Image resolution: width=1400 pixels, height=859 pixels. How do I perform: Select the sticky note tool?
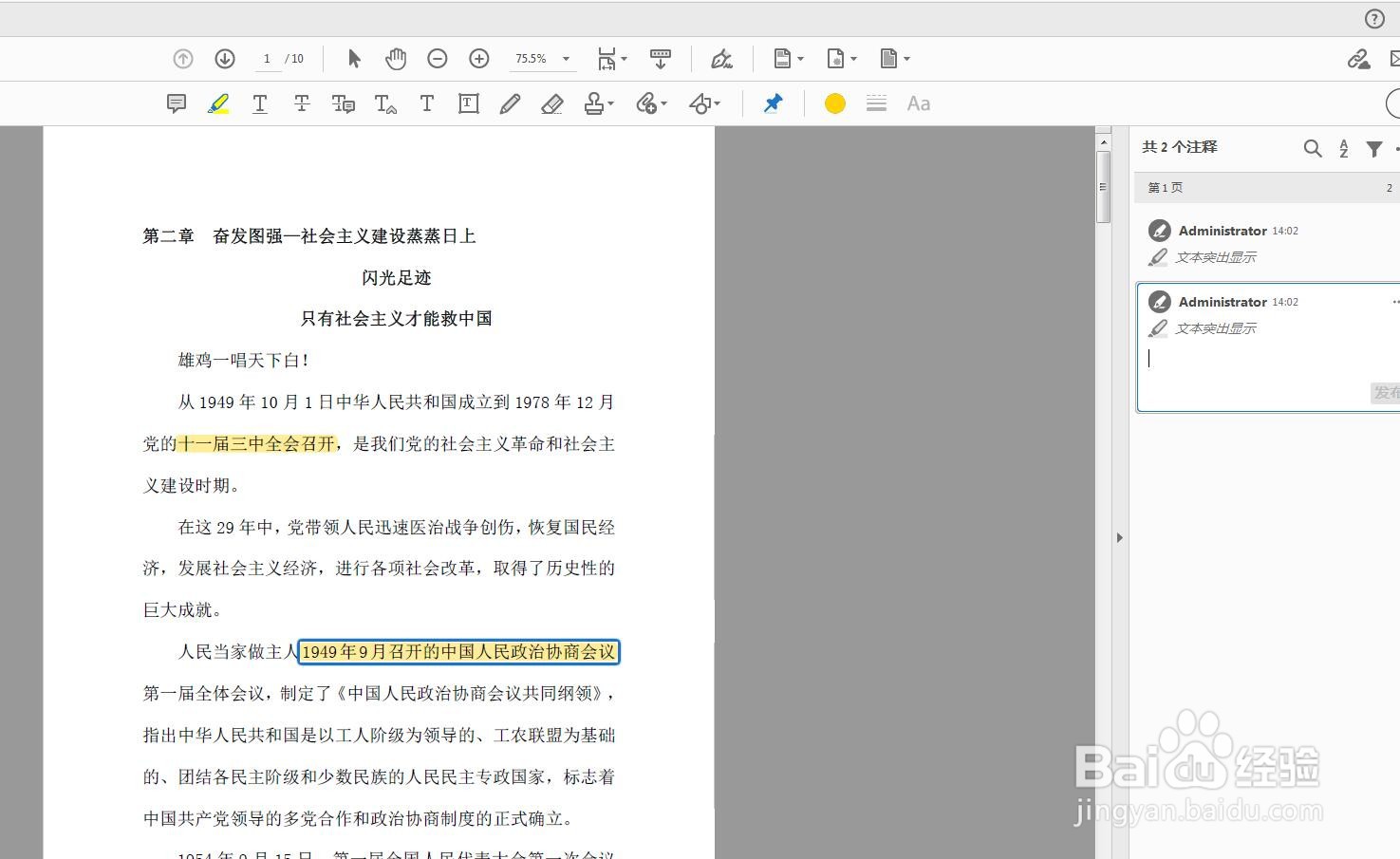(177, 103)
